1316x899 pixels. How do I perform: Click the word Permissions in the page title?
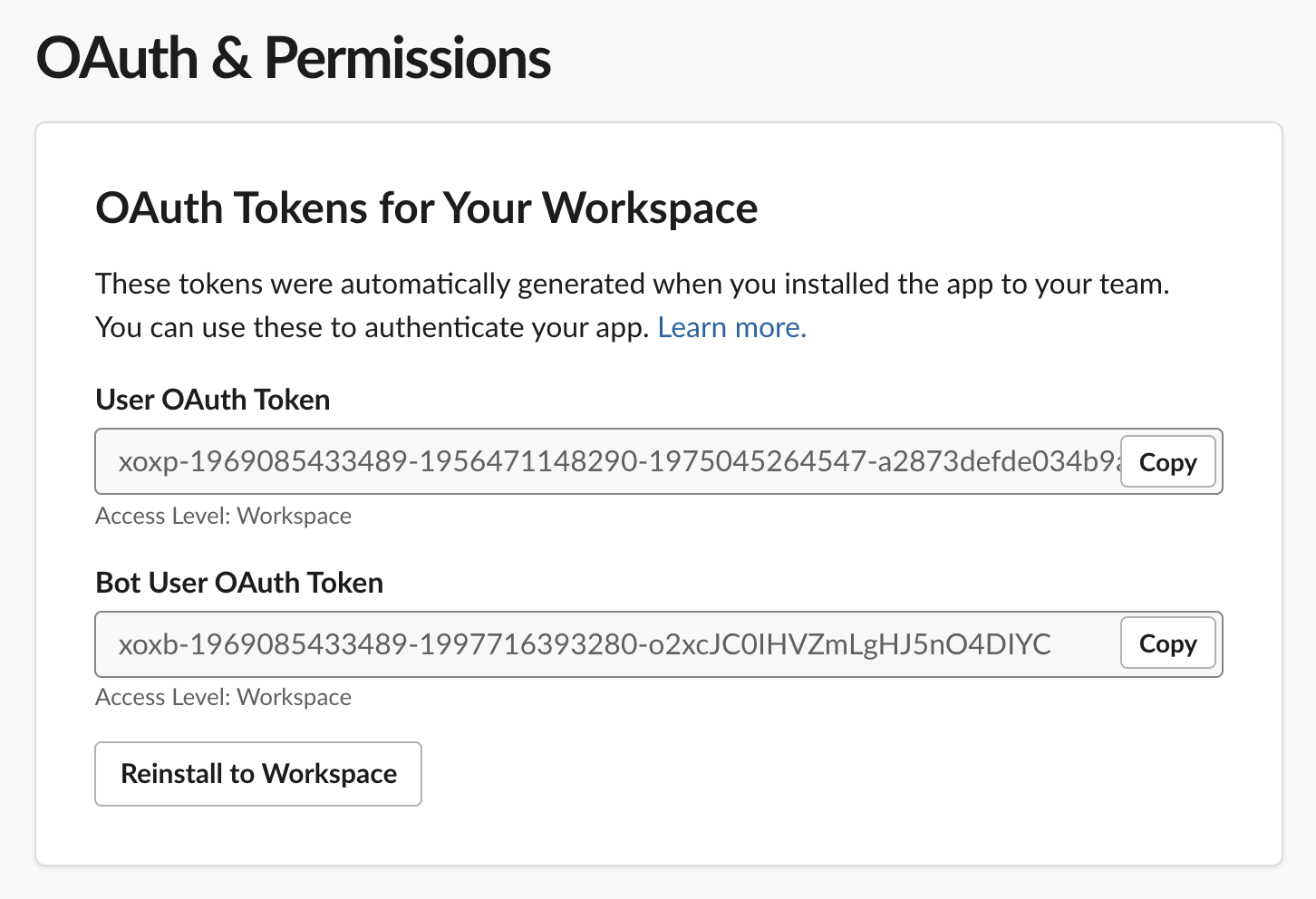(x=408, y=58)
